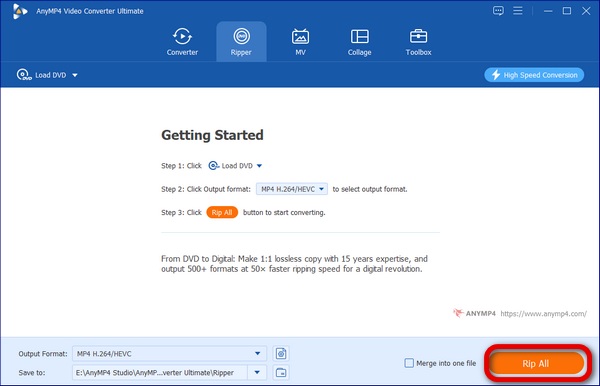Switch to the MV maker
This screenshot has width=600, height=386.
point(300,42)
